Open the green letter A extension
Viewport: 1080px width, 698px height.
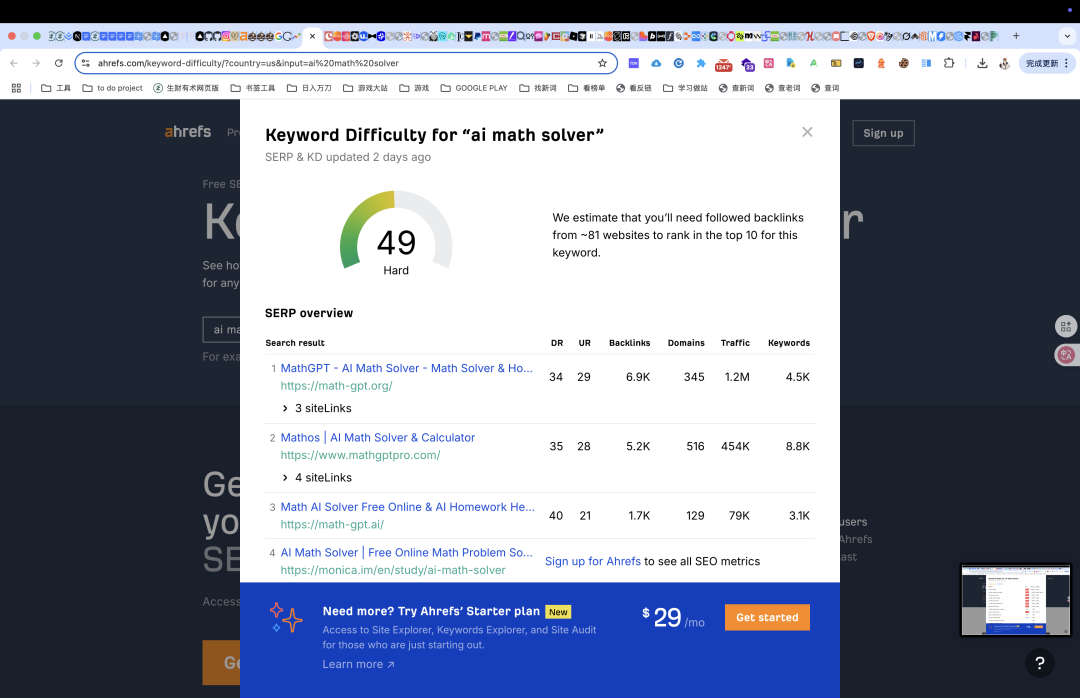point(813,63)
